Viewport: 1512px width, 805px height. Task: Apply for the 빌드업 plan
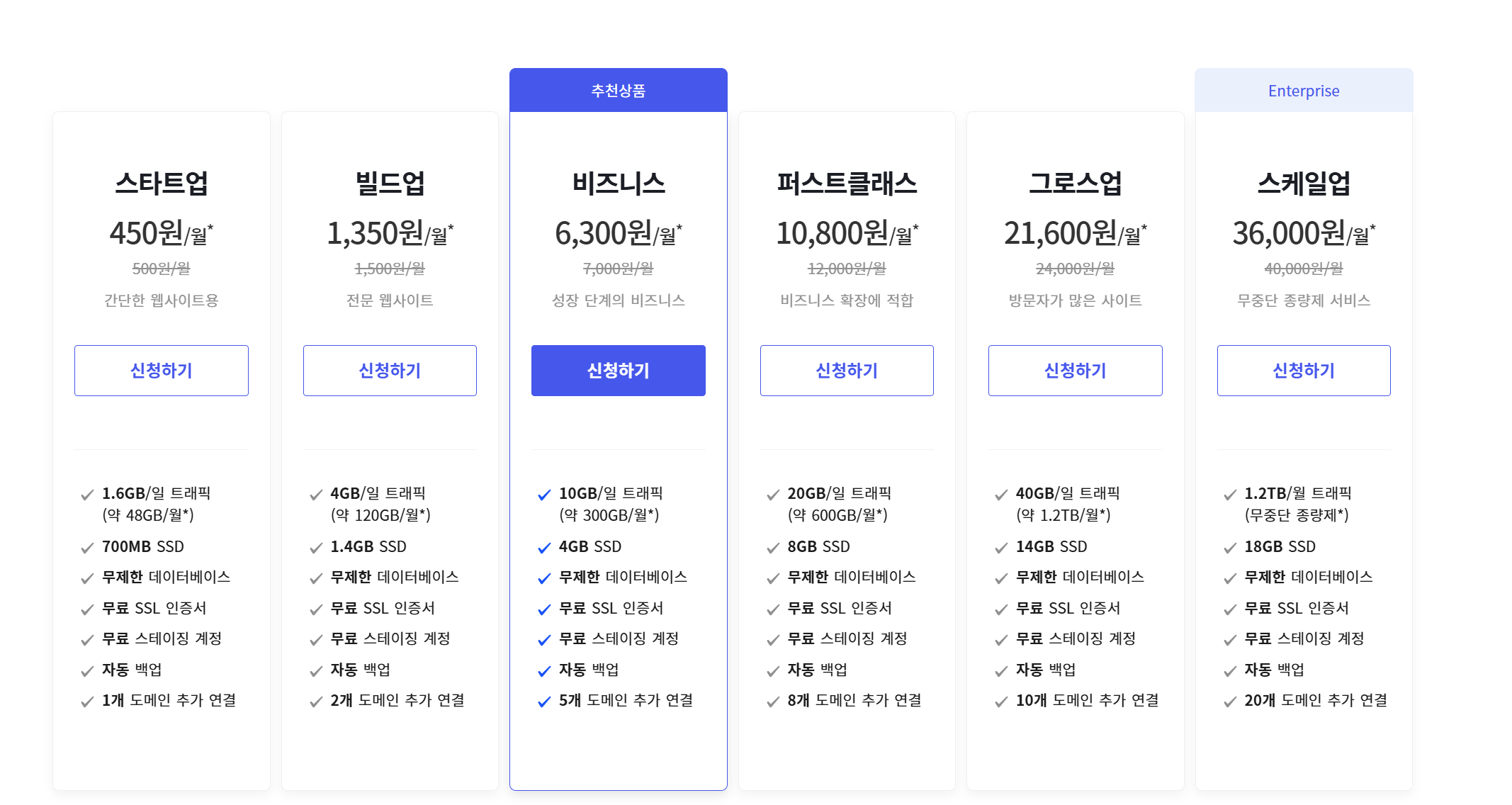pyautogui.click(x=390, y=371)
